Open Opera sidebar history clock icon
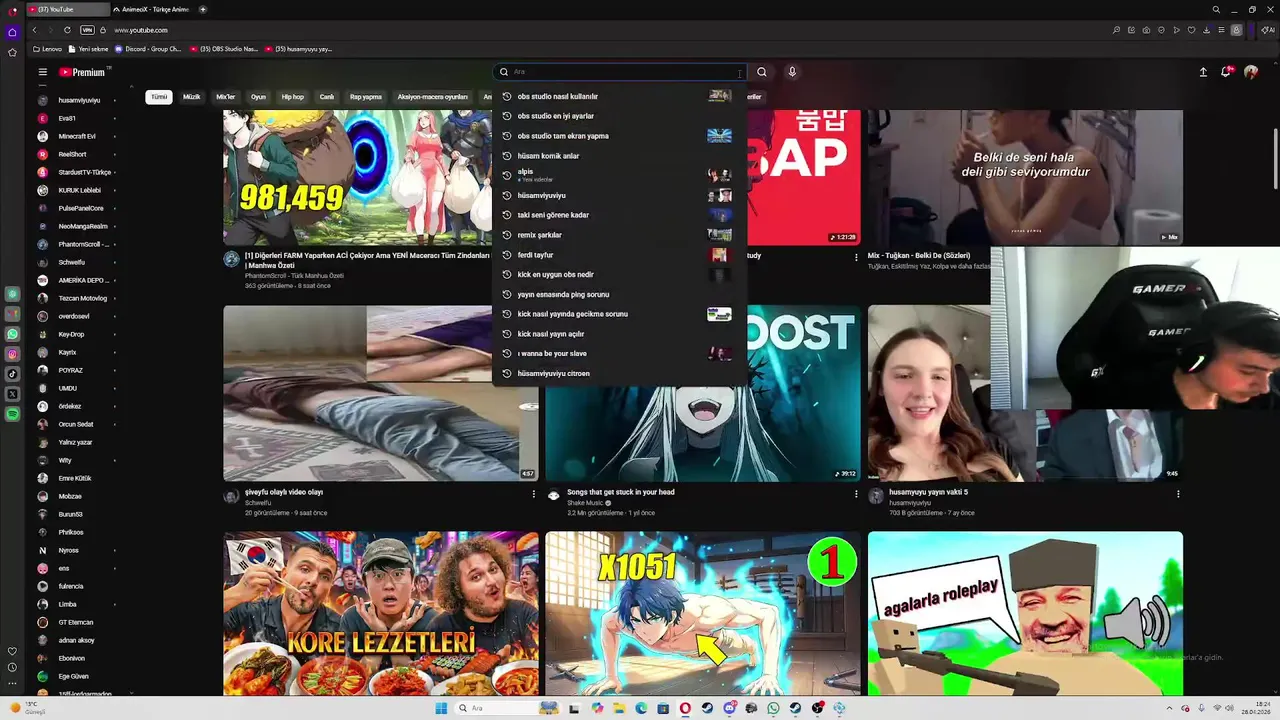The width and height of the screenshot is (1280, 720). click(12, 667)
